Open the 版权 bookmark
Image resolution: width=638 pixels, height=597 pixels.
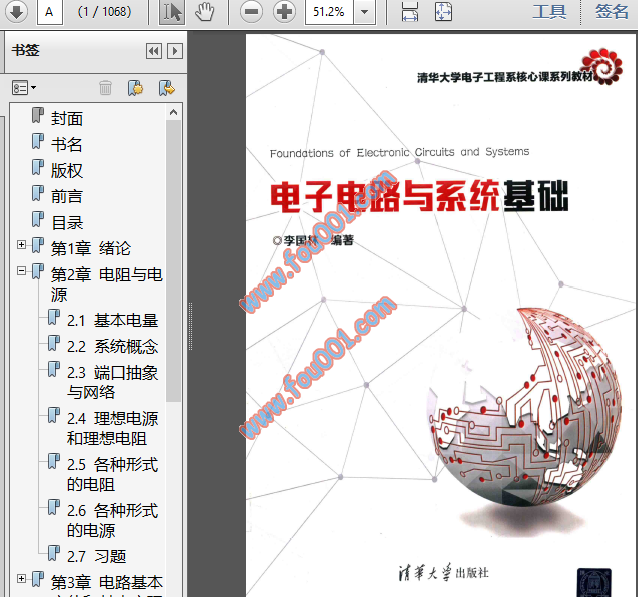[x=67, y=171]
